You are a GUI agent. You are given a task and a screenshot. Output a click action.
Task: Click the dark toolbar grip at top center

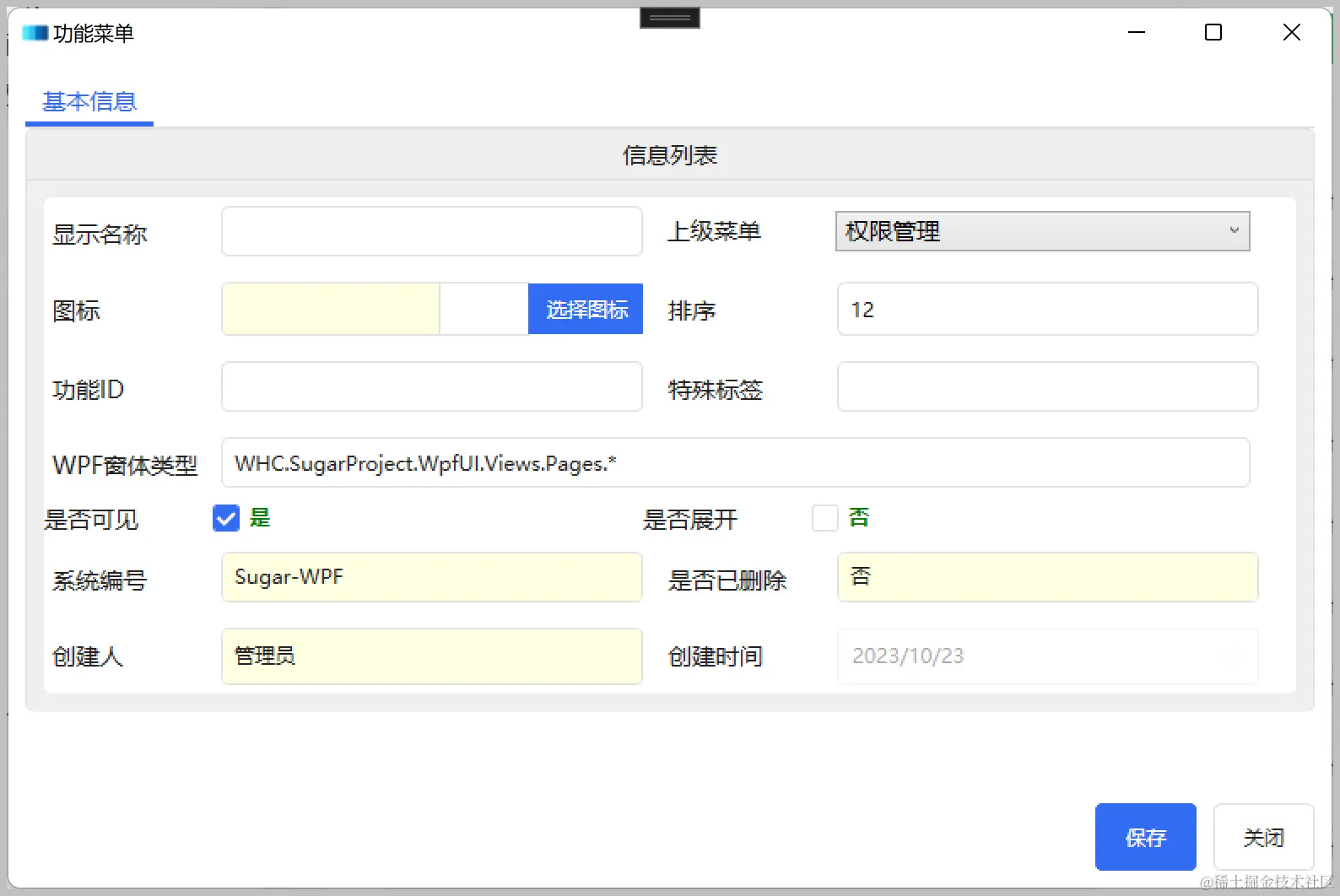coord(670,17)
